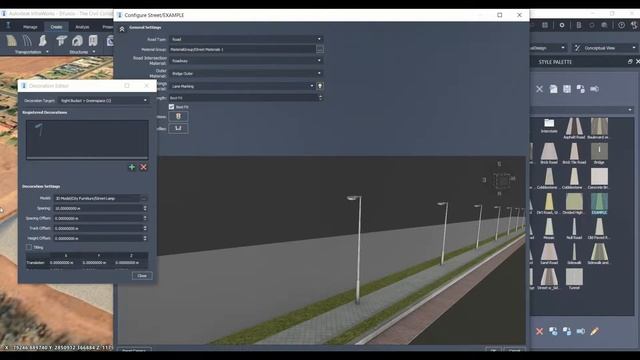640x360 pixels.
Task: Click the pencil edit style icon
Action: [x=595, y=331]
